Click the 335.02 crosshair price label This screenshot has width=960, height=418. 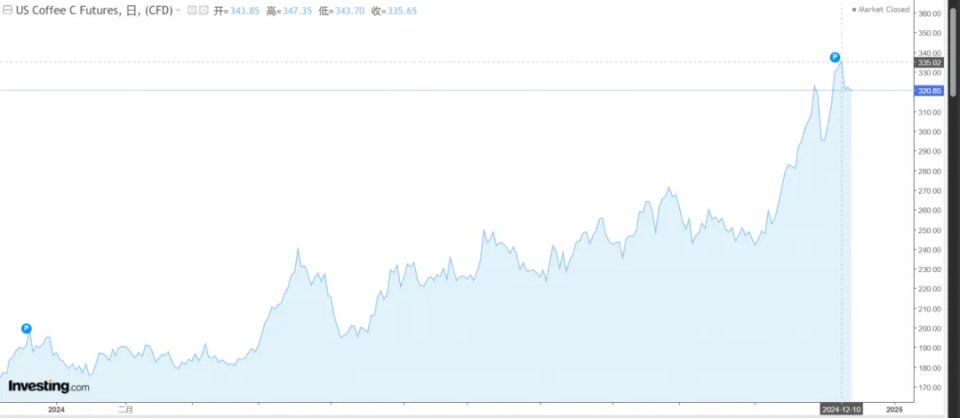coord(928,62)
